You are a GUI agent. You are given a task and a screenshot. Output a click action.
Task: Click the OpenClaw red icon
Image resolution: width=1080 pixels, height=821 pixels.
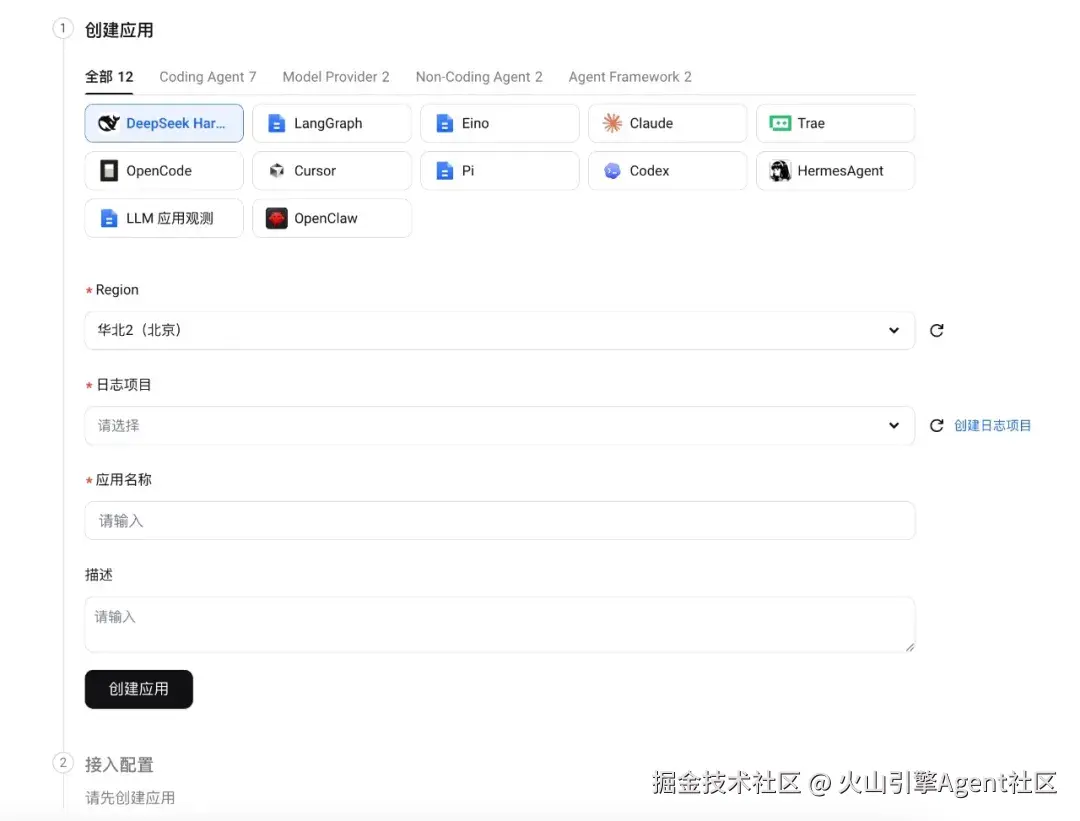[276, 218]
